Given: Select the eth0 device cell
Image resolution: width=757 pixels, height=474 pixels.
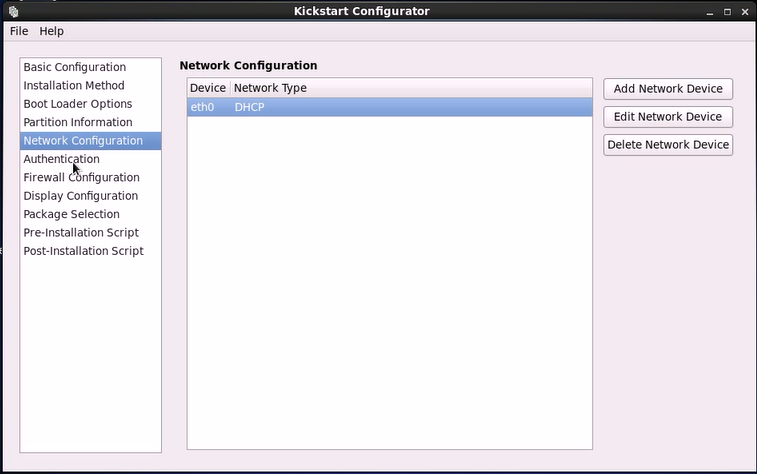Looking at the screenshot, I should tap(209, 107).
